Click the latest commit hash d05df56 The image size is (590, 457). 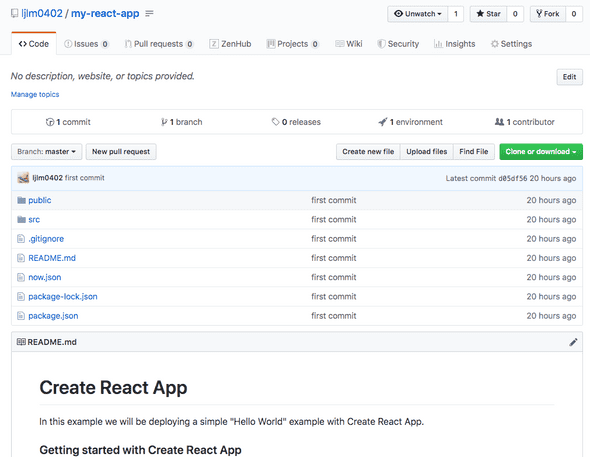click(x=512, y=178)
